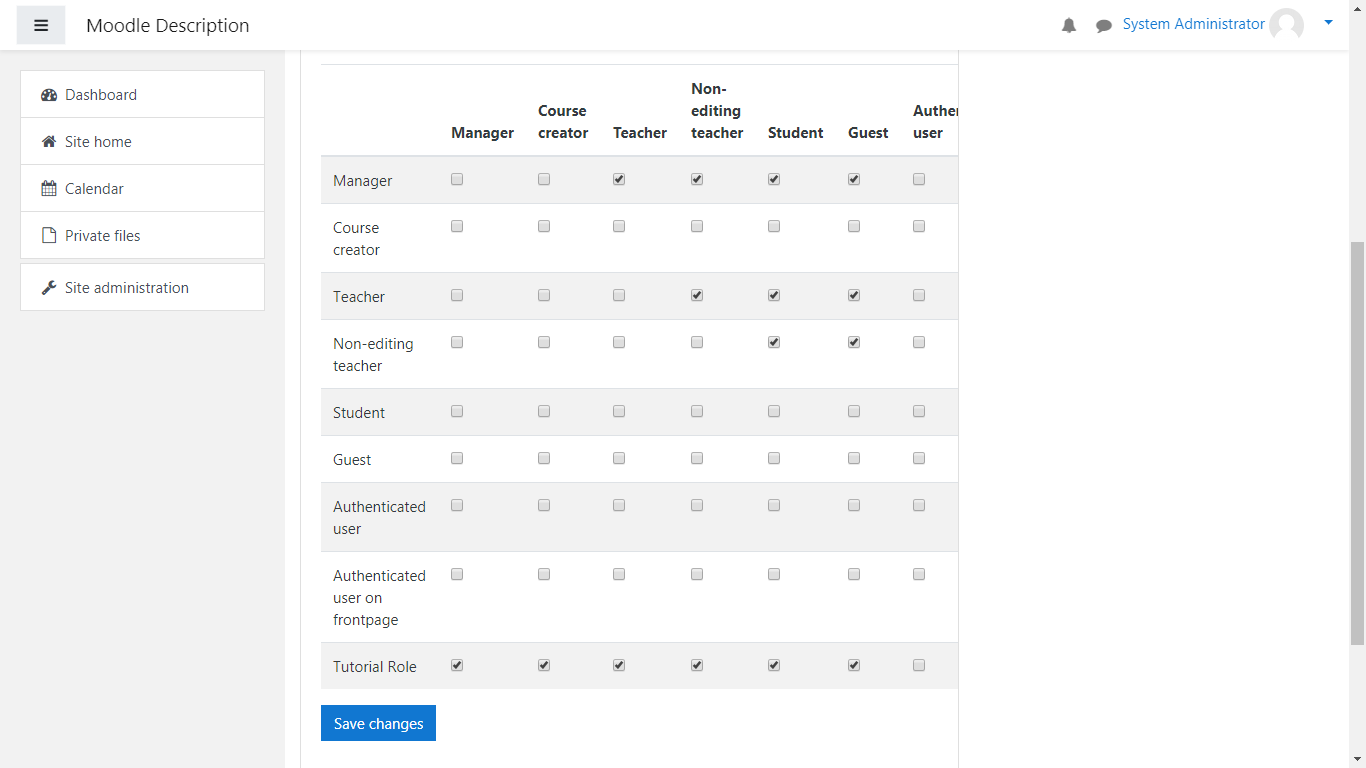This screenshot has height=768, width=1366.
Task: Click the Save changes button
Action: [378, 723]
